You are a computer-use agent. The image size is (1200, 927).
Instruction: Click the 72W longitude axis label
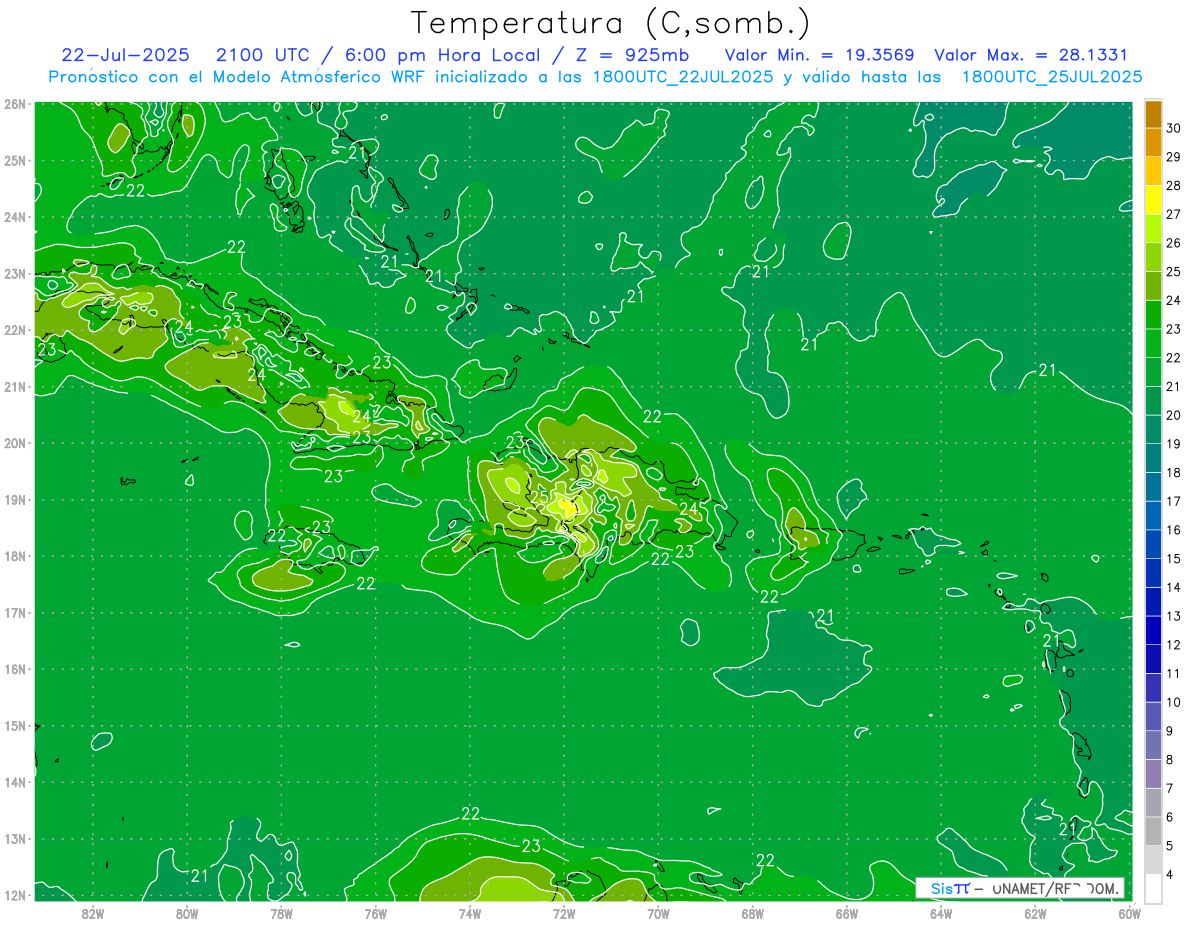pyautogui.click(x=564, y=913)
